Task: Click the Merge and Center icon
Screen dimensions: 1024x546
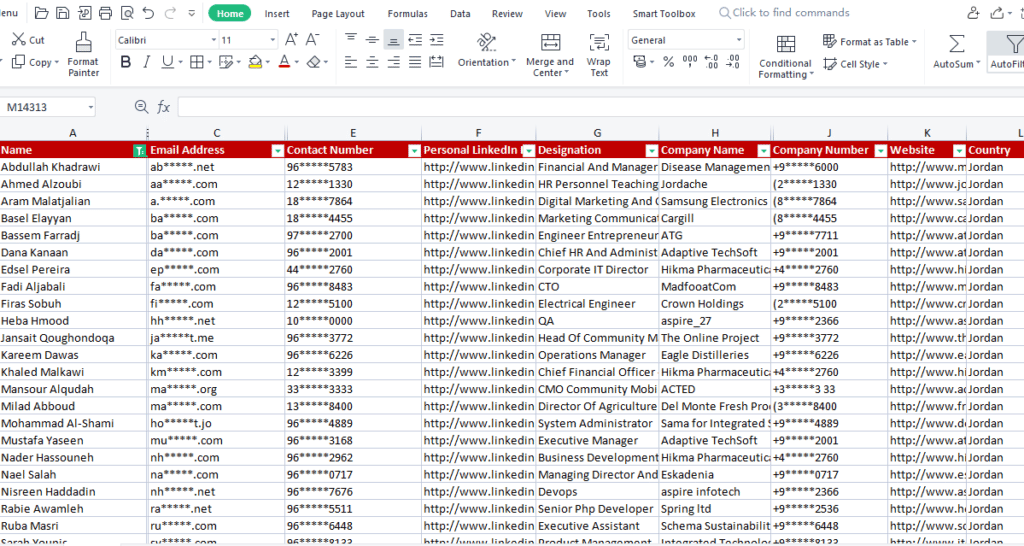Action: (551, 42)
